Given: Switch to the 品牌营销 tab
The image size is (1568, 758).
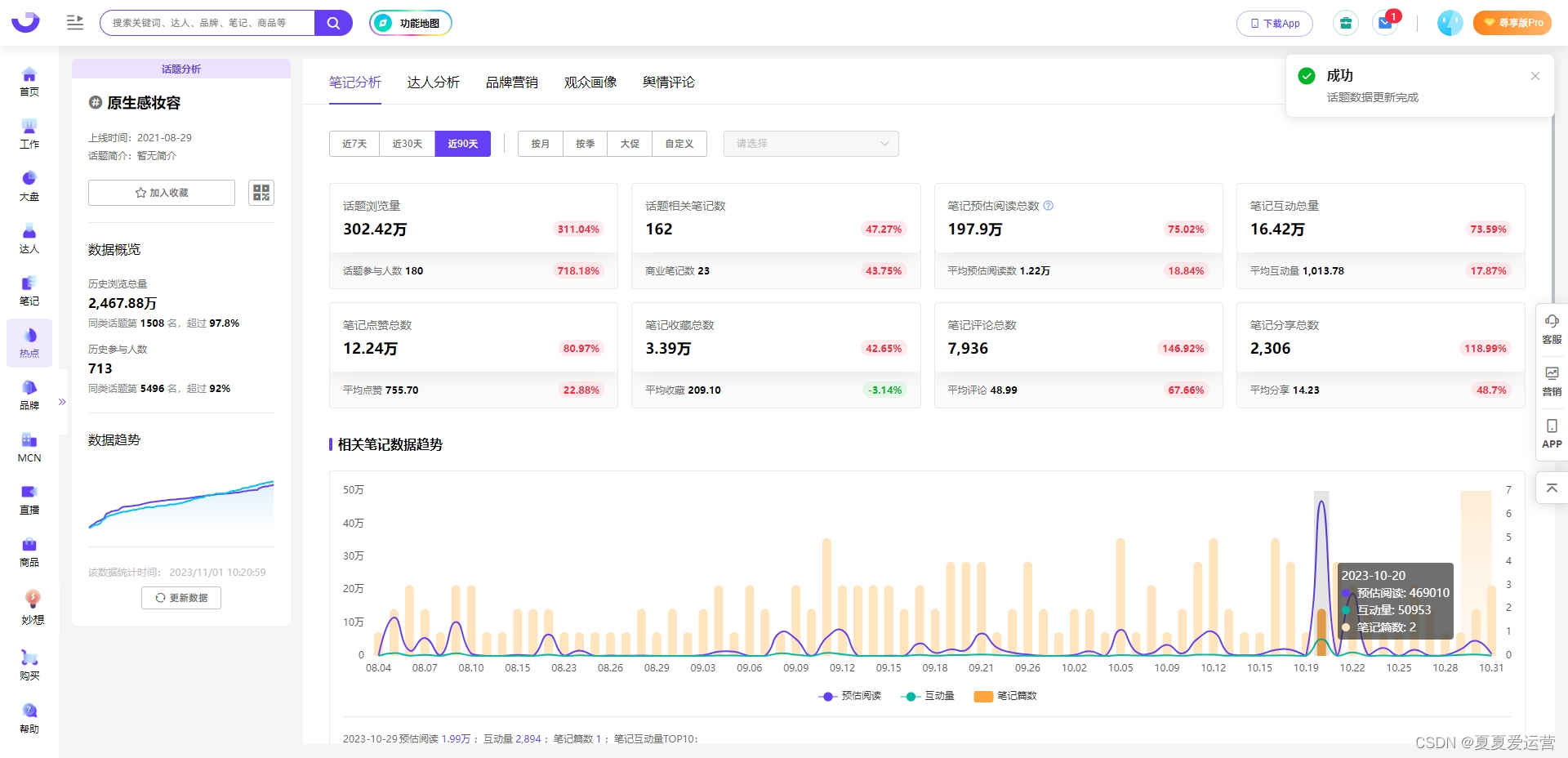Looking at the screenshot, I should coord(512,82).
